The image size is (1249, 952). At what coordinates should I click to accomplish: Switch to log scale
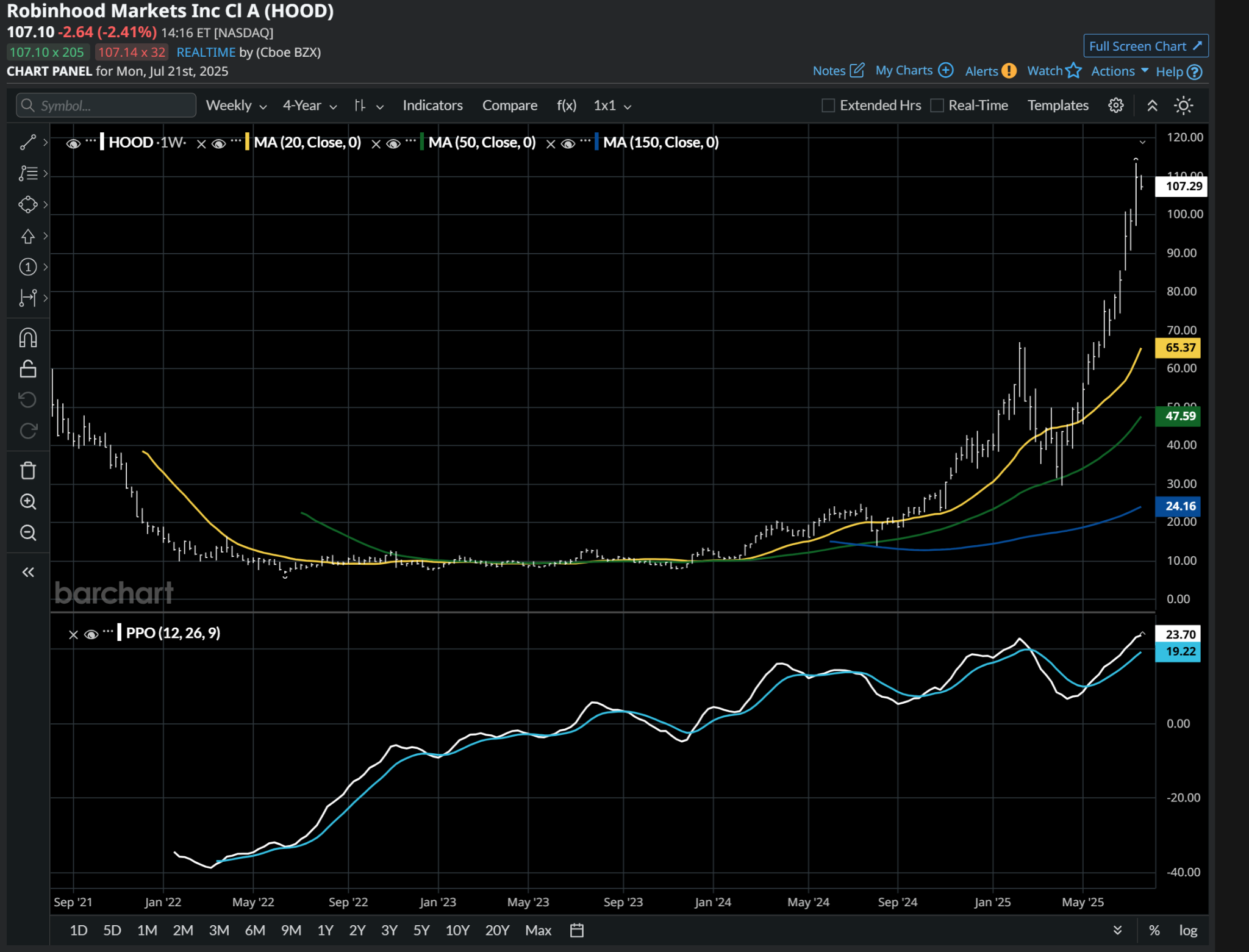pos(1188,930)
